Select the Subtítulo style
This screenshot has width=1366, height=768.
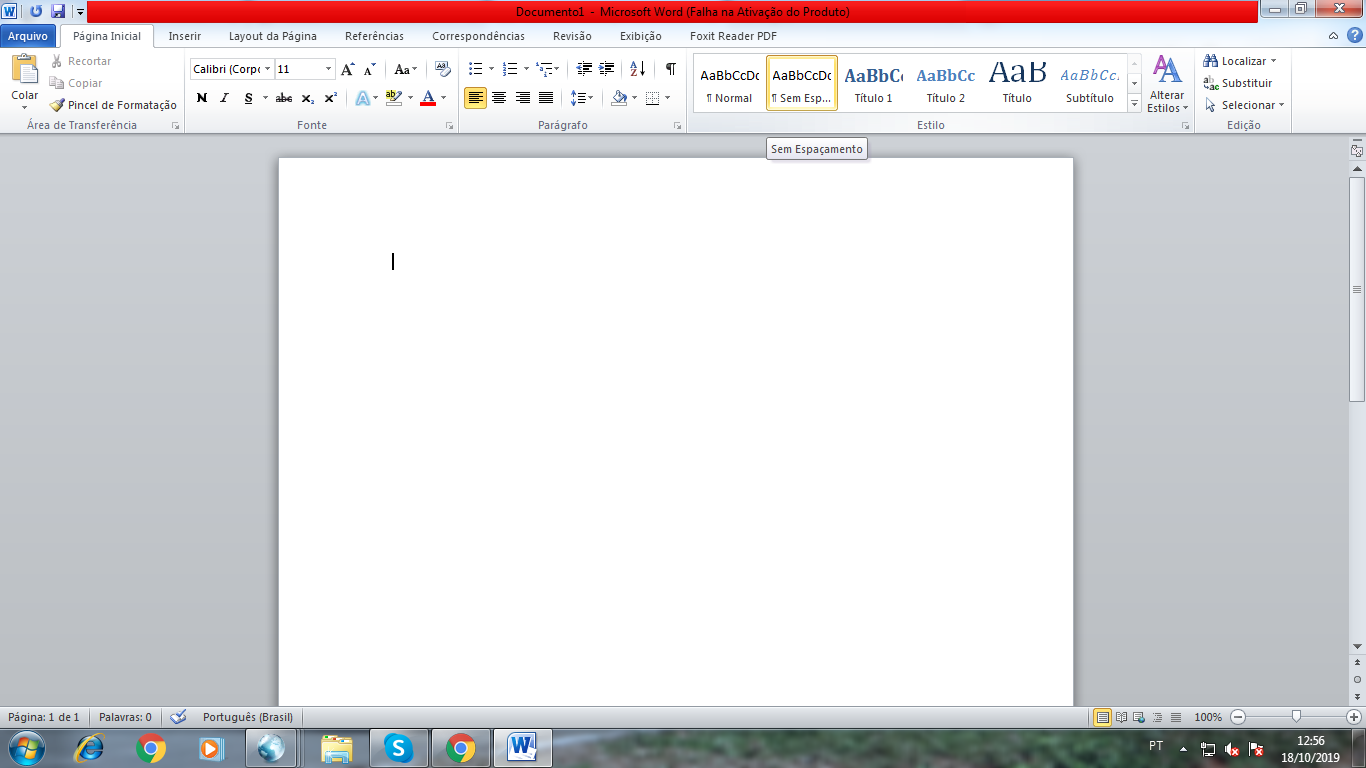1089,83
